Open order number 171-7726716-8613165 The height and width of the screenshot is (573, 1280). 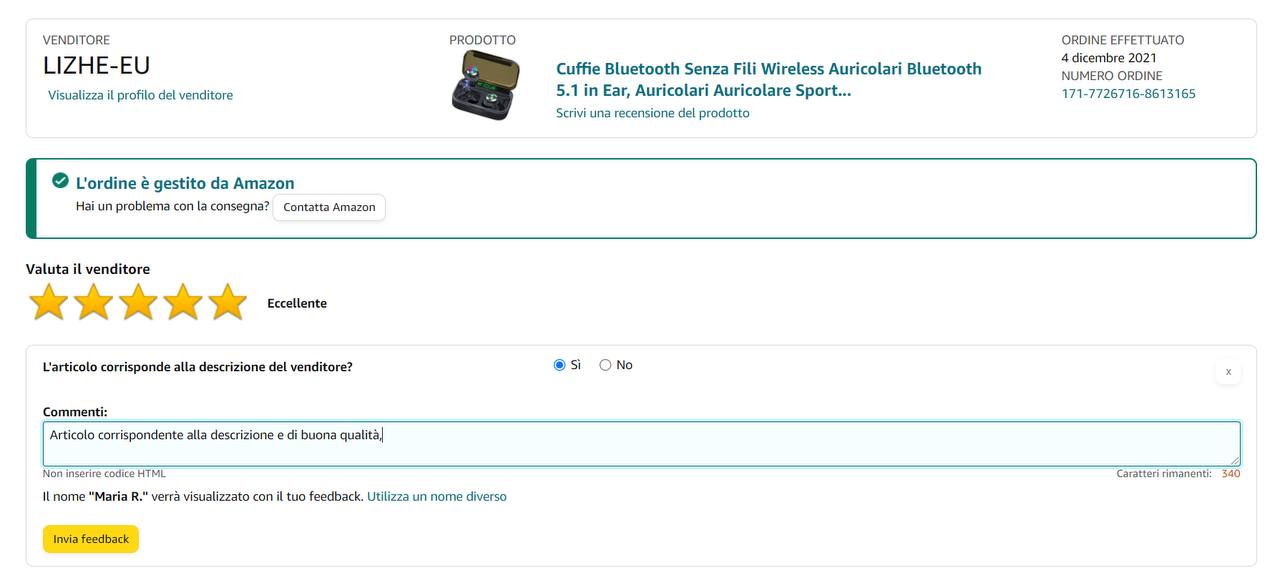tap(1128, 94)
